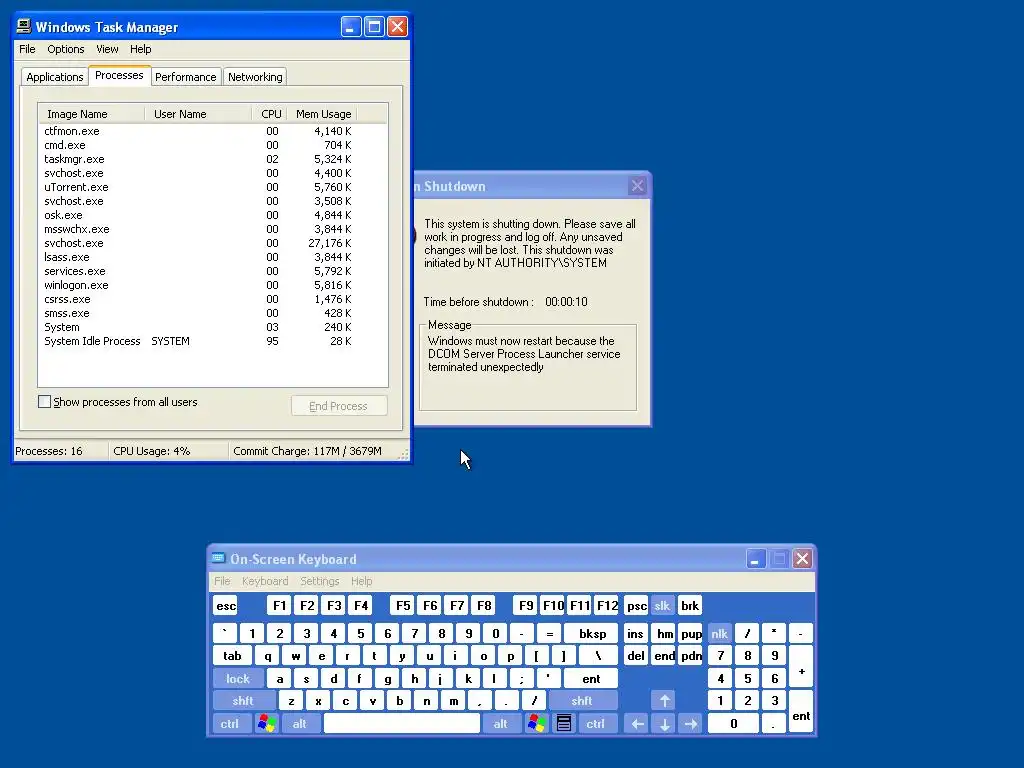Viewport: 1024px width, 768px height.
Task: Click the down arrow key
Action: pos(664,723)
